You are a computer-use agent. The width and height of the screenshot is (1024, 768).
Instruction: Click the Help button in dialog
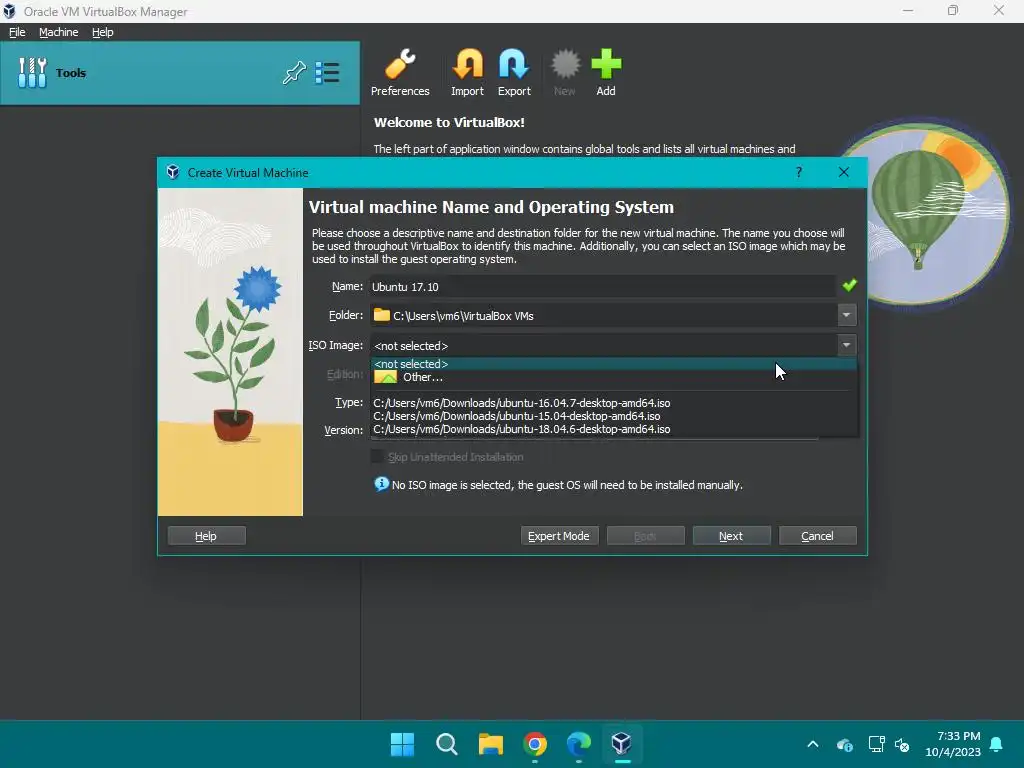pyautogui.click(x=206, y=536)
